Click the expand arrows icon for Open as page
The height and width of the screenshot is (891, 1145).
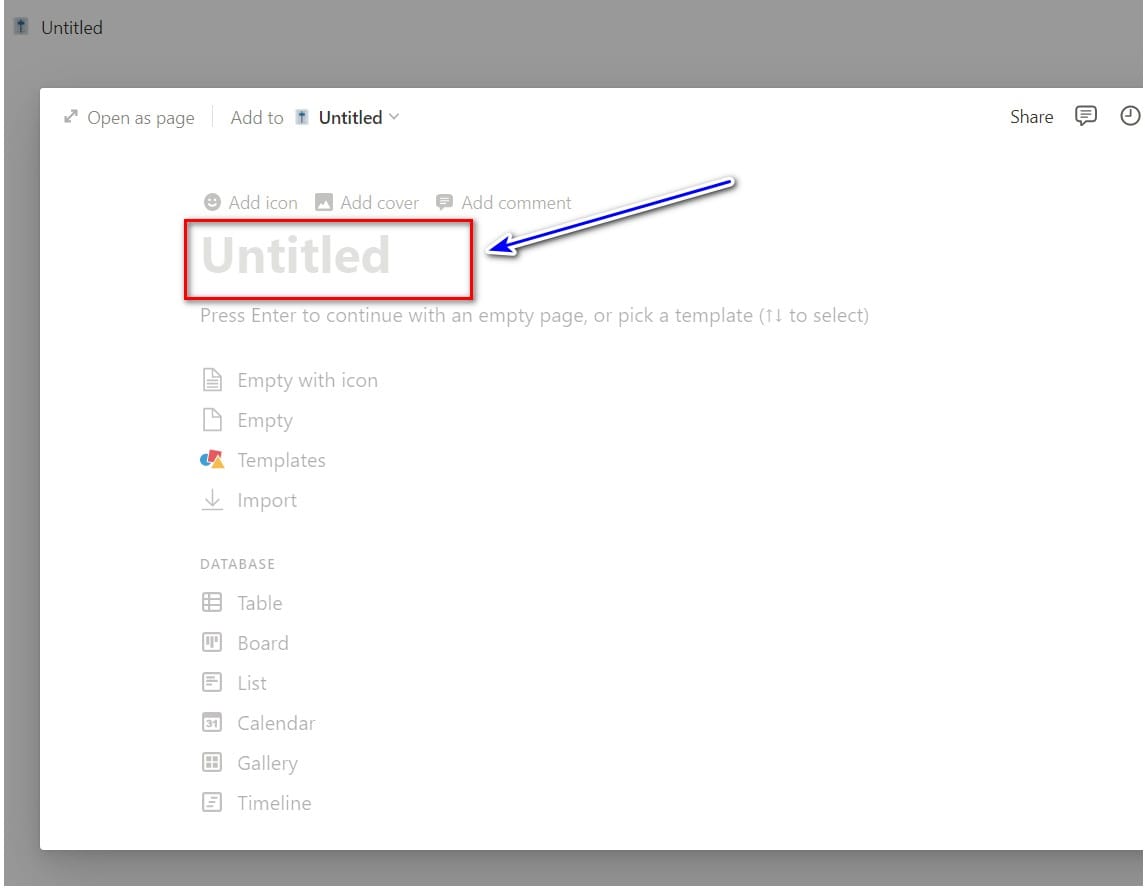click(71, 117)
